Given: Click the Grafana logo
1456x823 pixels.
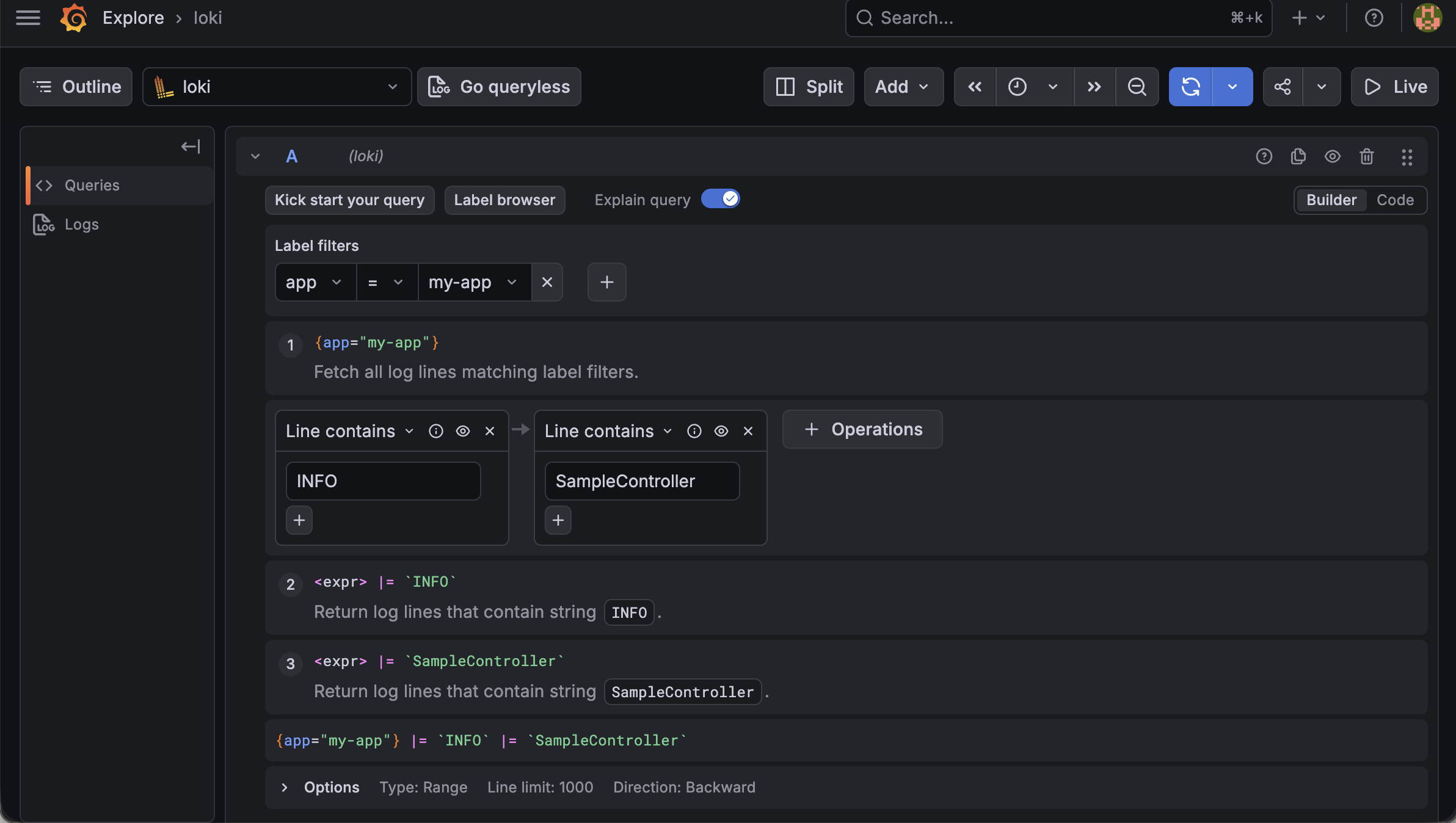Looking at the screenshot, I should [73, 18].
